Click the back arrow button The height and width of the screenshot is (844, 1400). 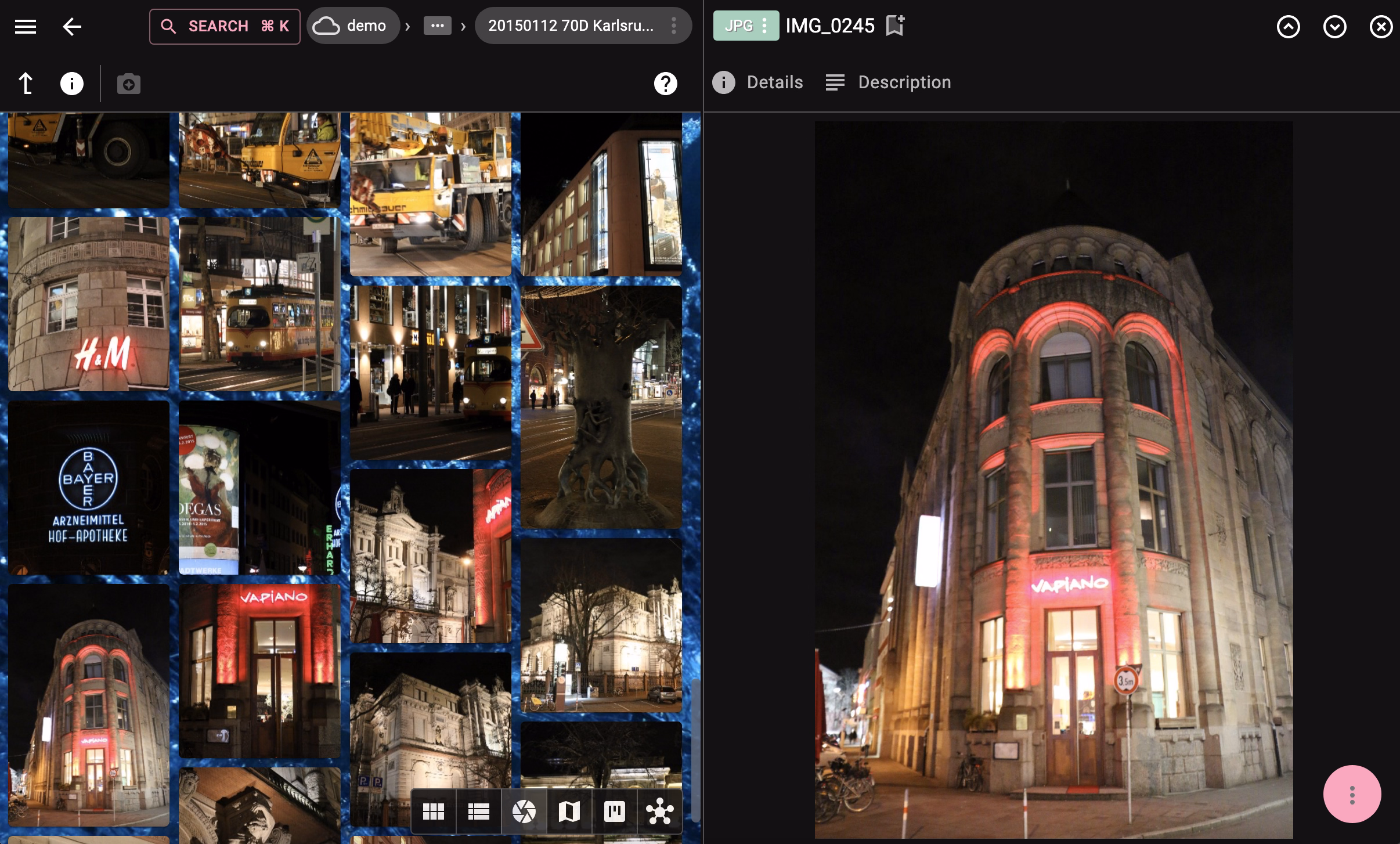[72, 27]
